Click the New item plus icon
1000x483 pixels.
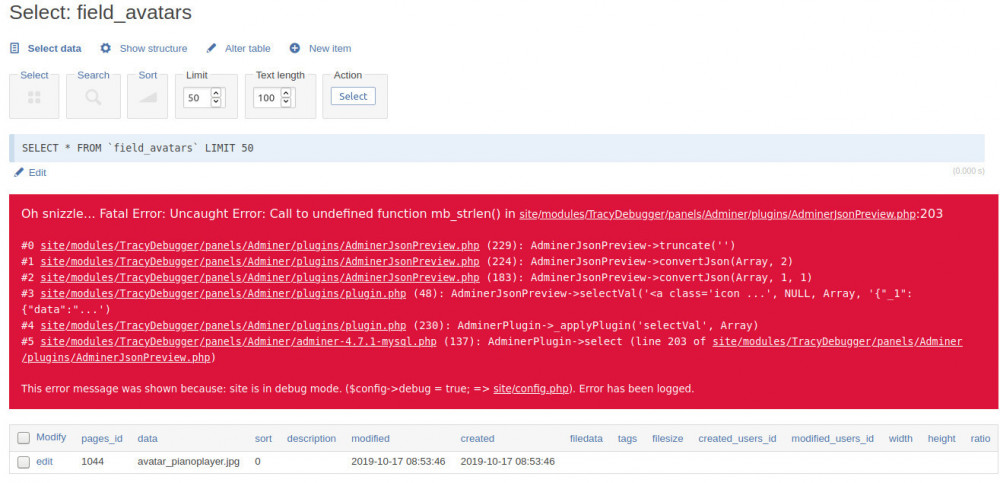click(295, 48)
